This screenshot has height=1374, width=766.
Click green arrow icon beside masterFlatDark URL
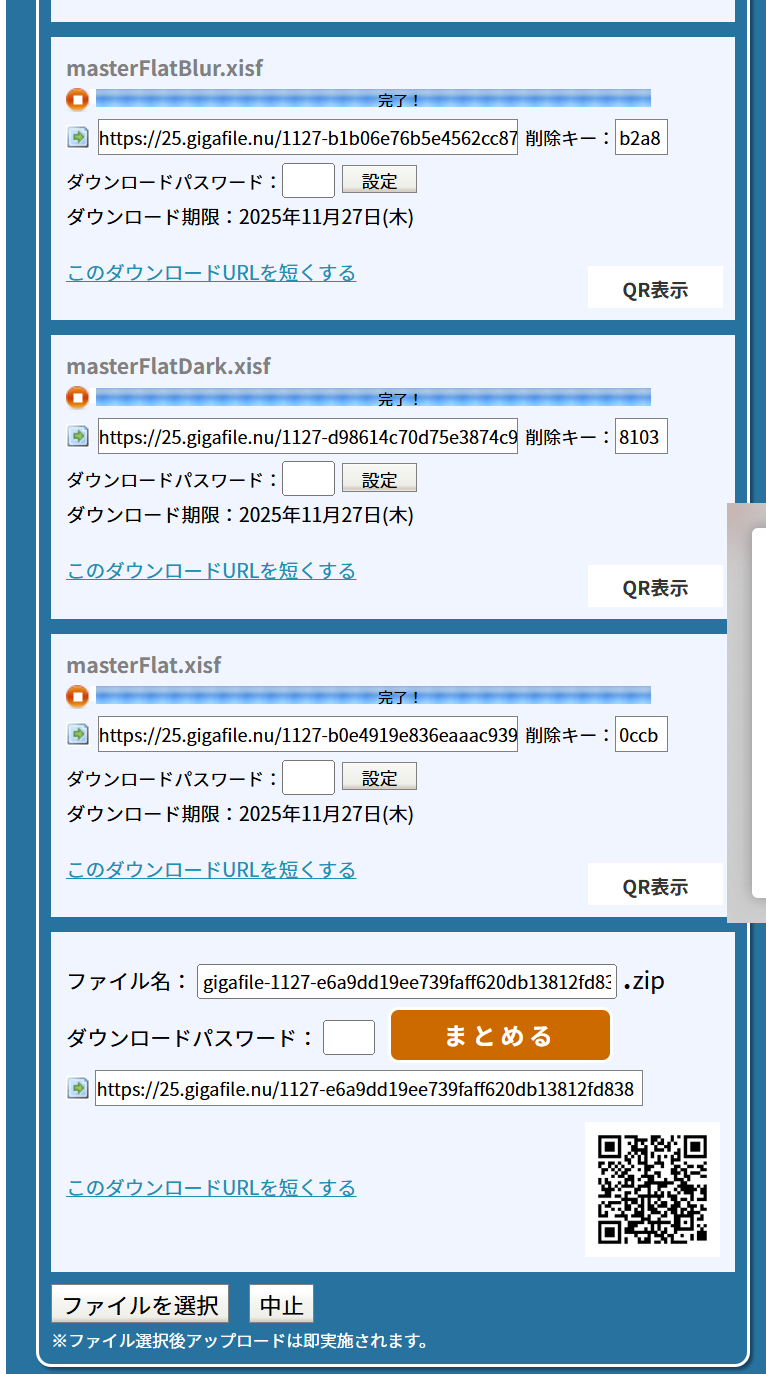tap(78, 436)
